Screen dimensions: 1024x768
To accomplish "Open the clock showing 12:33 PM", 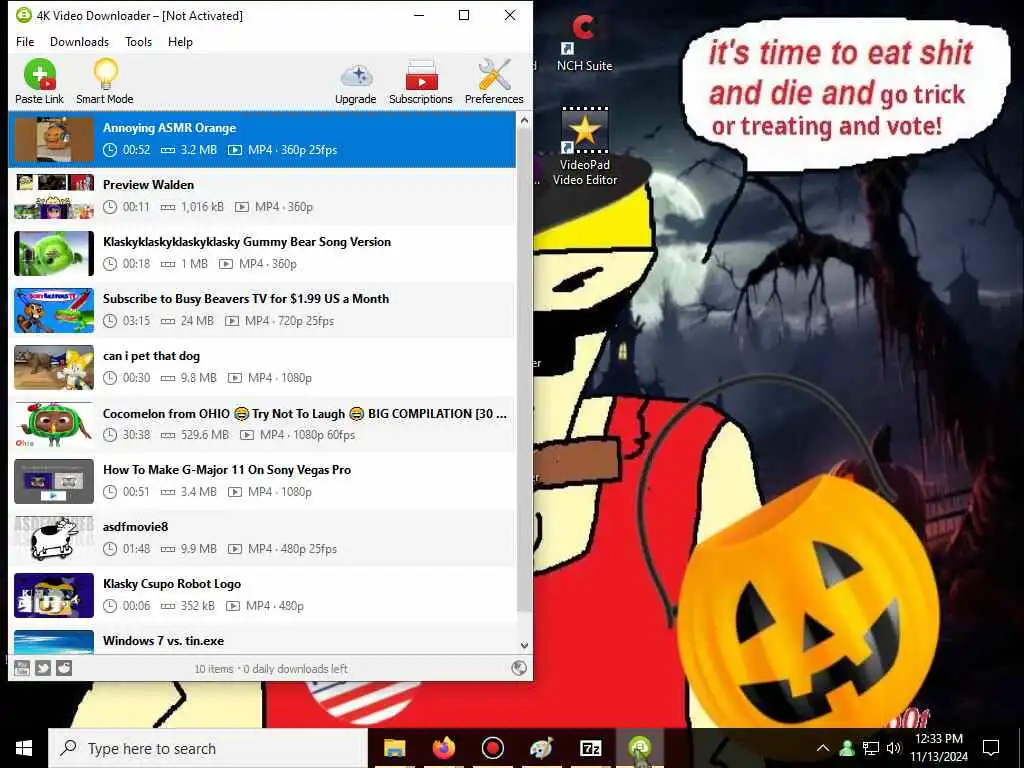I will [939, 748].
